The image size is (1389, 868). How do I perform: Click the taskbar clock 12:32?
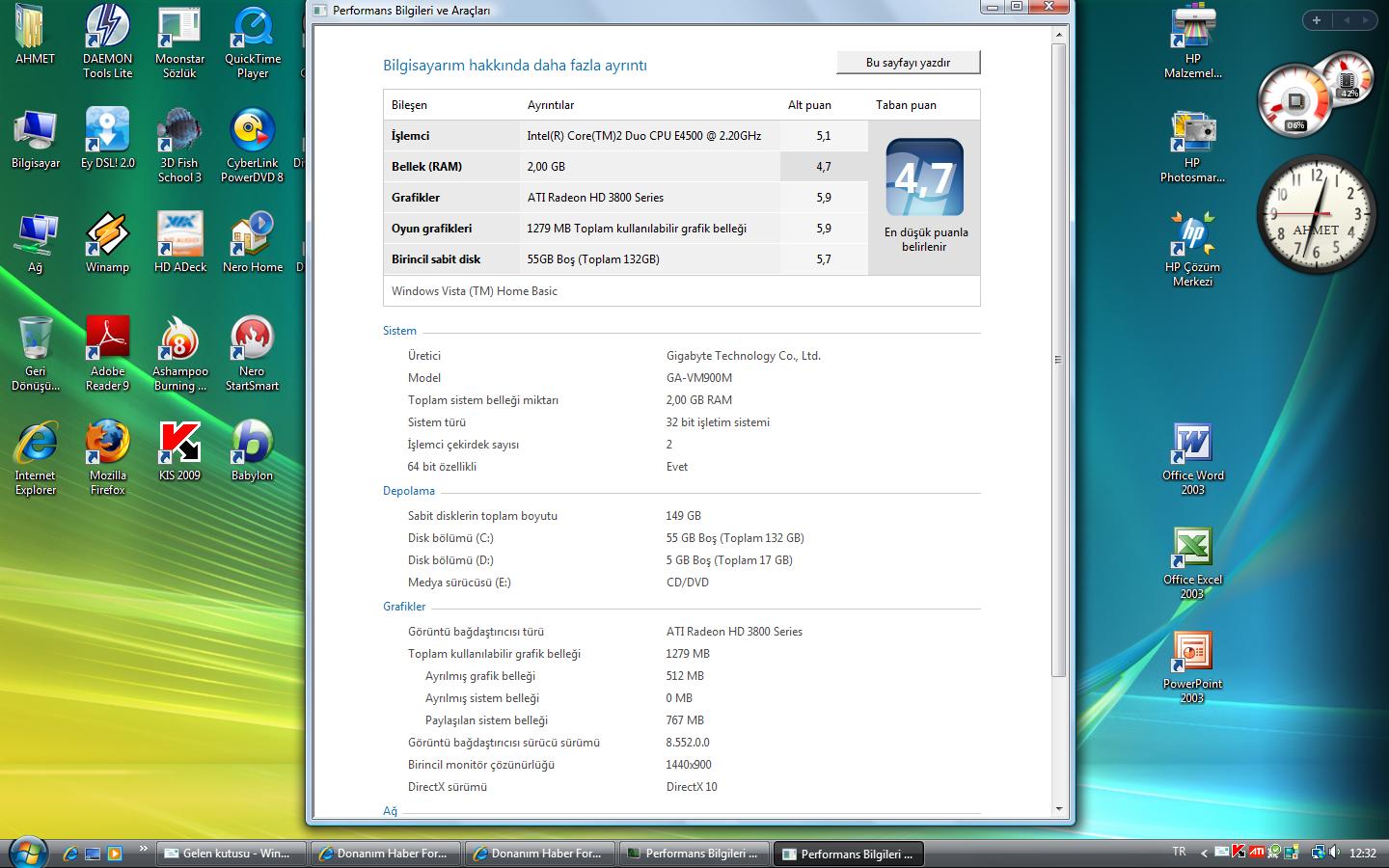pos(1363,854)
